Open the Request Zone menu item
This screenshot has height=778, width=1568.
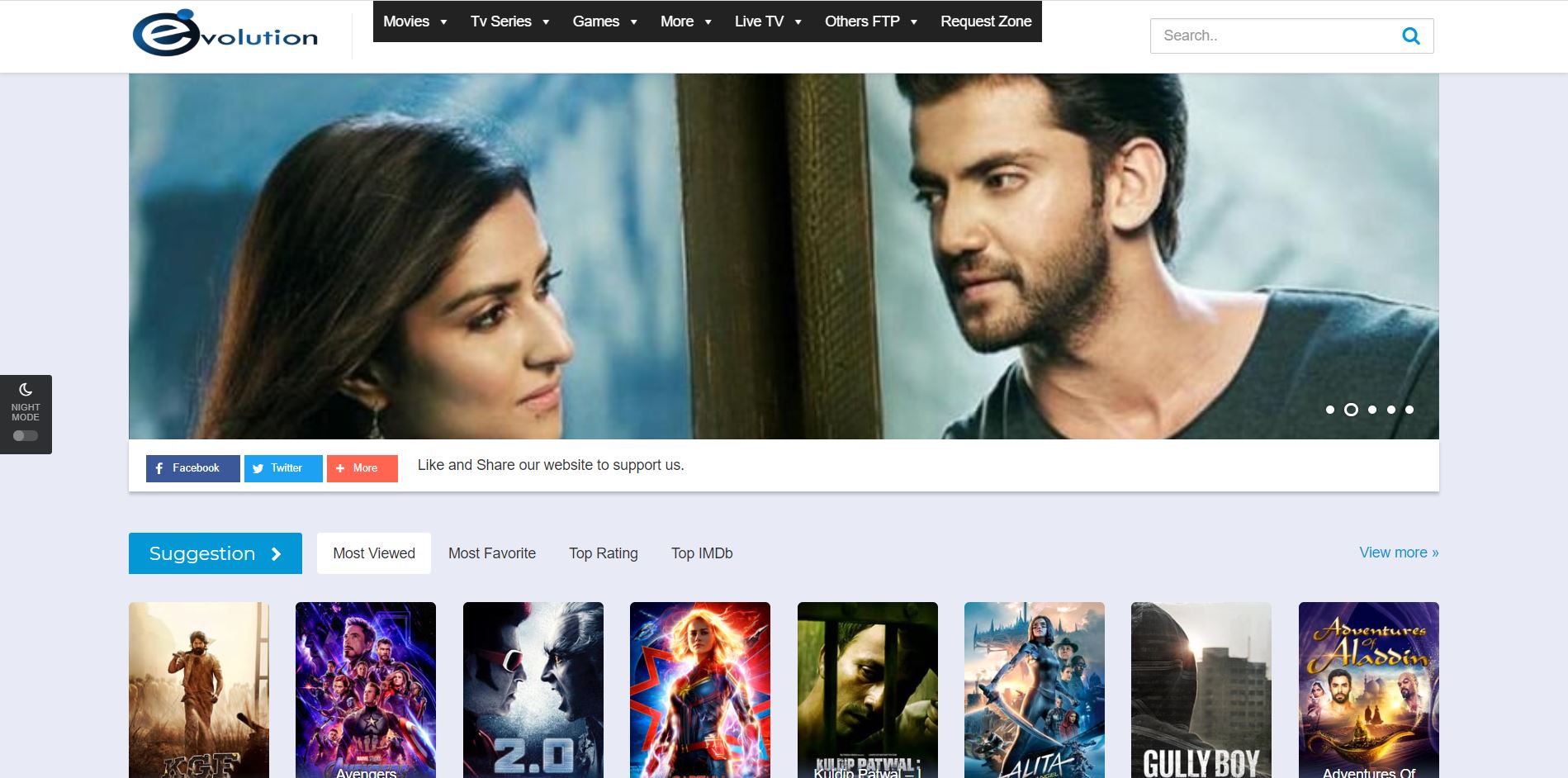pyautogui.click(x=986, y=21)
